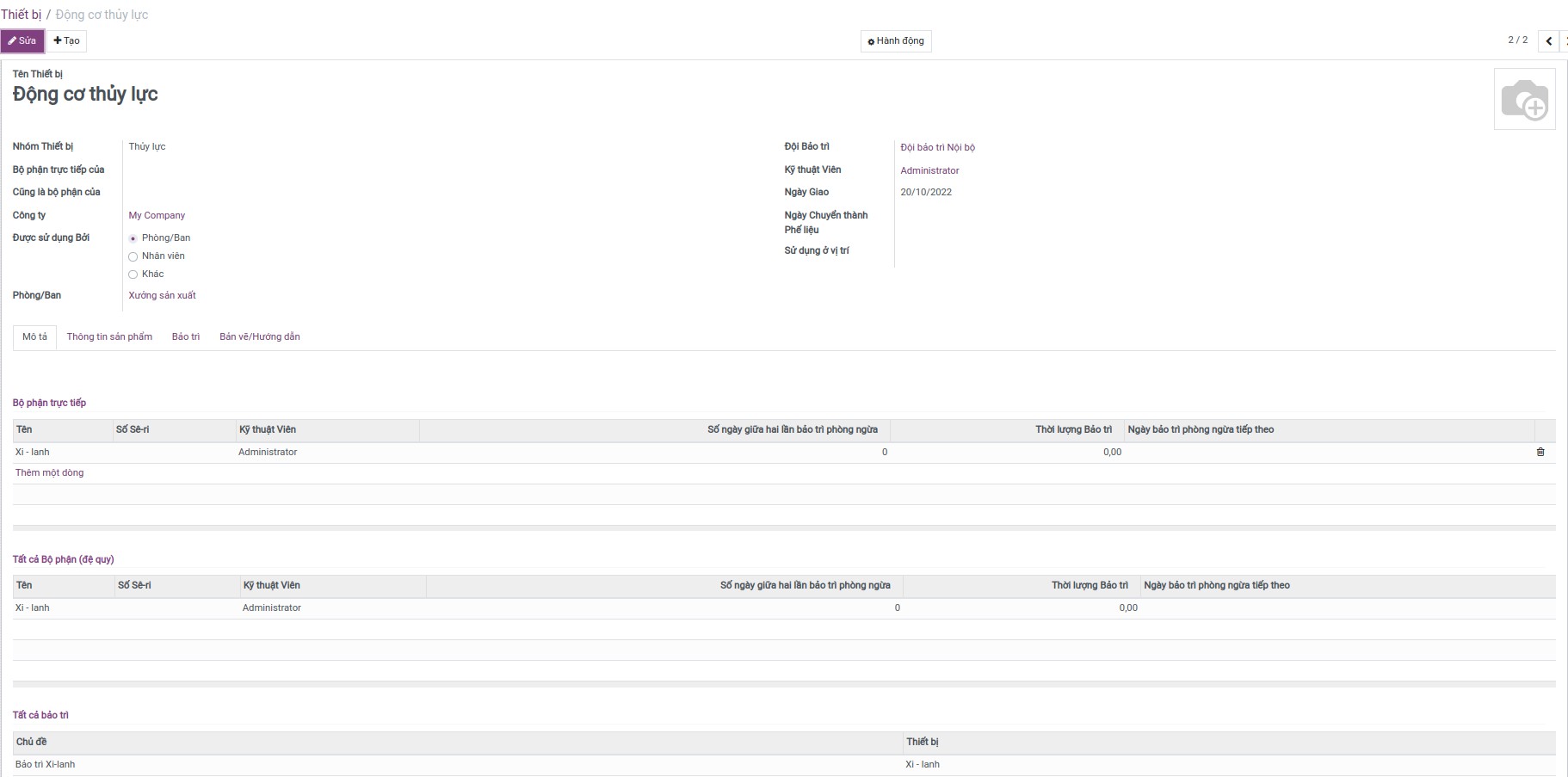The image size is (1568, 777).
Task: Open the Hành động actions dropdown
Action: point(895,41)
